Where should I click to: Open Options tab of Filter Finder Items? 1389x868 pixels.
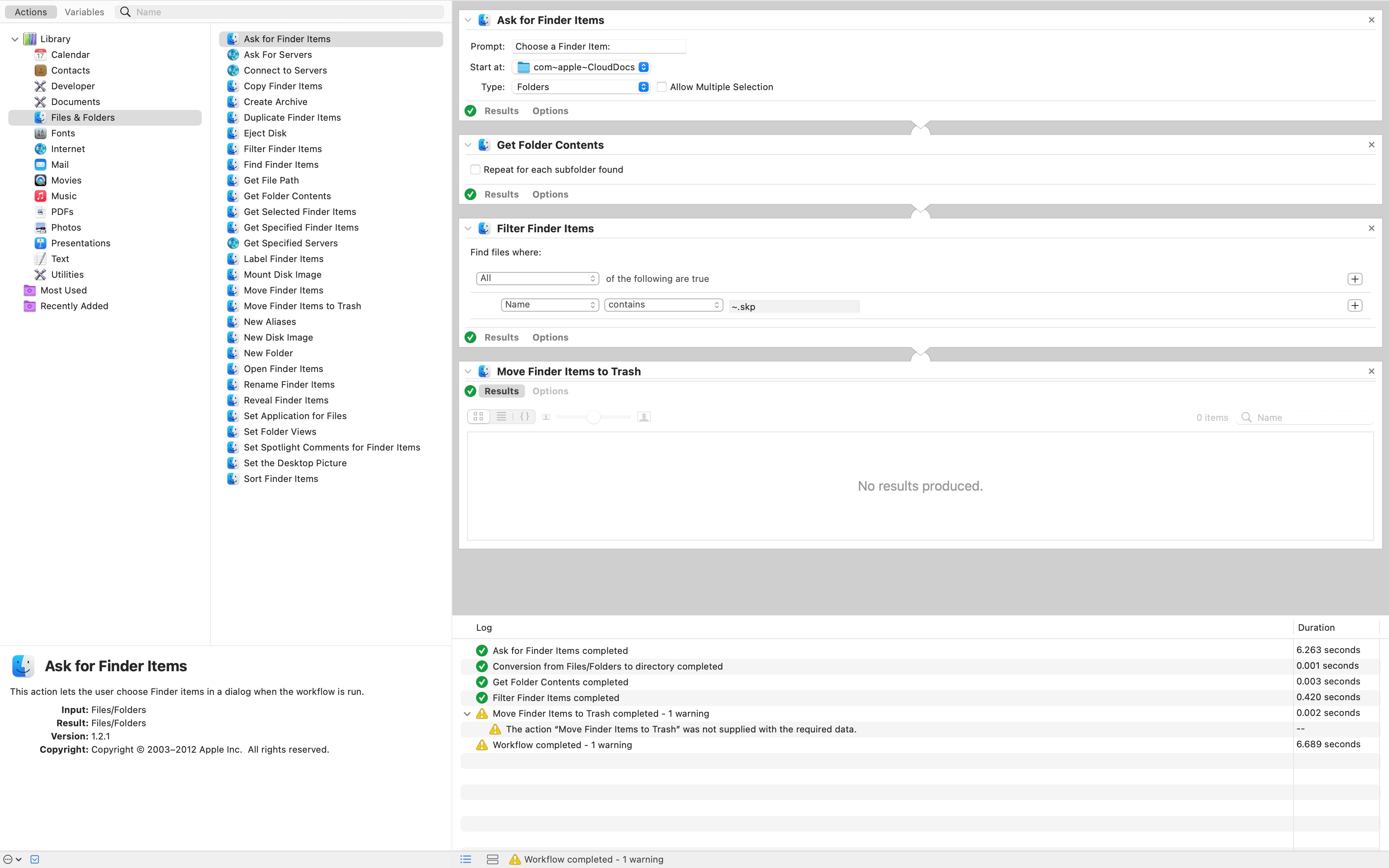550,338
